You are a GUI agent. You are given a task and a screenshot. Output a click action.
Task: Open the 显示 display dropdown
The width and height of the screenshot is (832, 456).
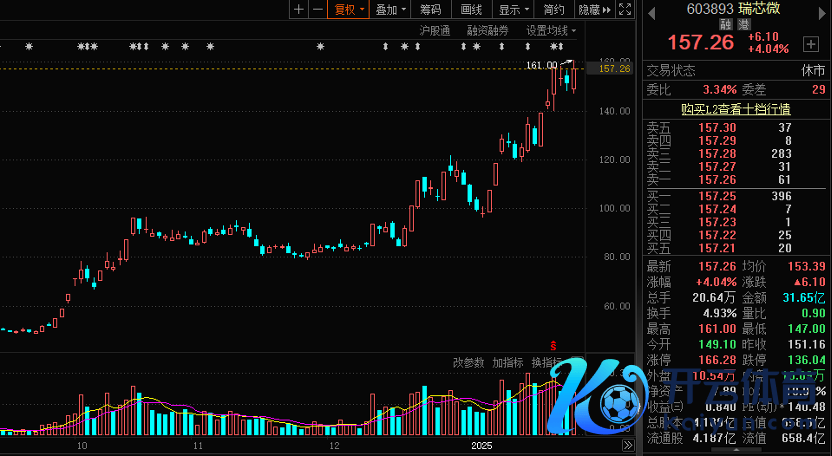click(x=513, y=10)
